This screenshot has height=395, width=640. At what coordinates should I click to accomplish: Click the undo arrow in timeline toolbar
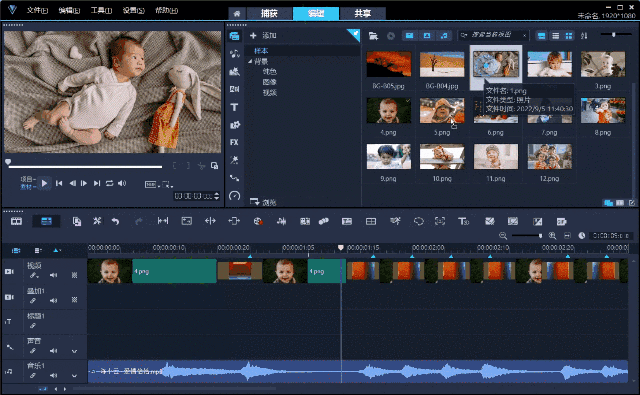[116, 221]
